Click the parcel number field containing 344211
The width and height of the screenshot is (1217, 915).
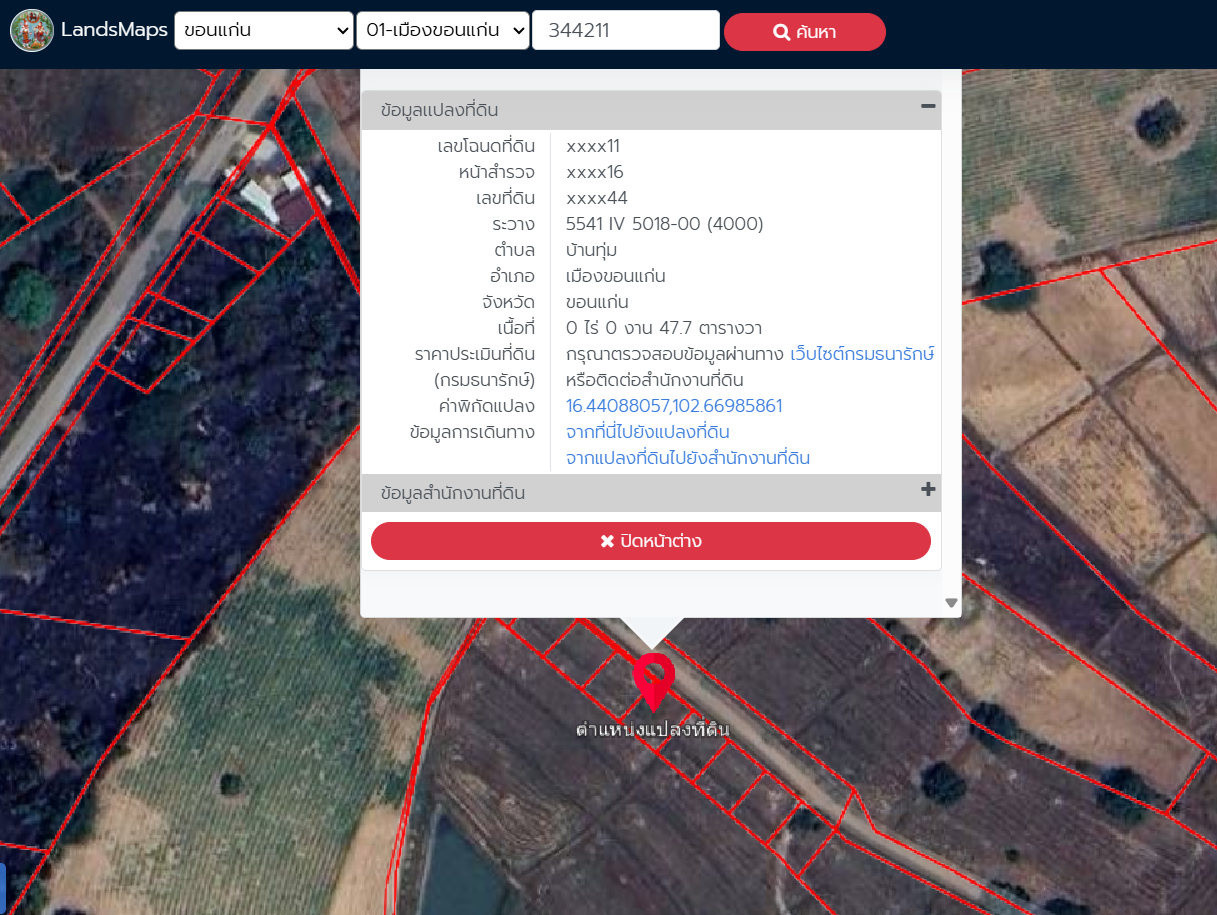(x=625, y=31)
